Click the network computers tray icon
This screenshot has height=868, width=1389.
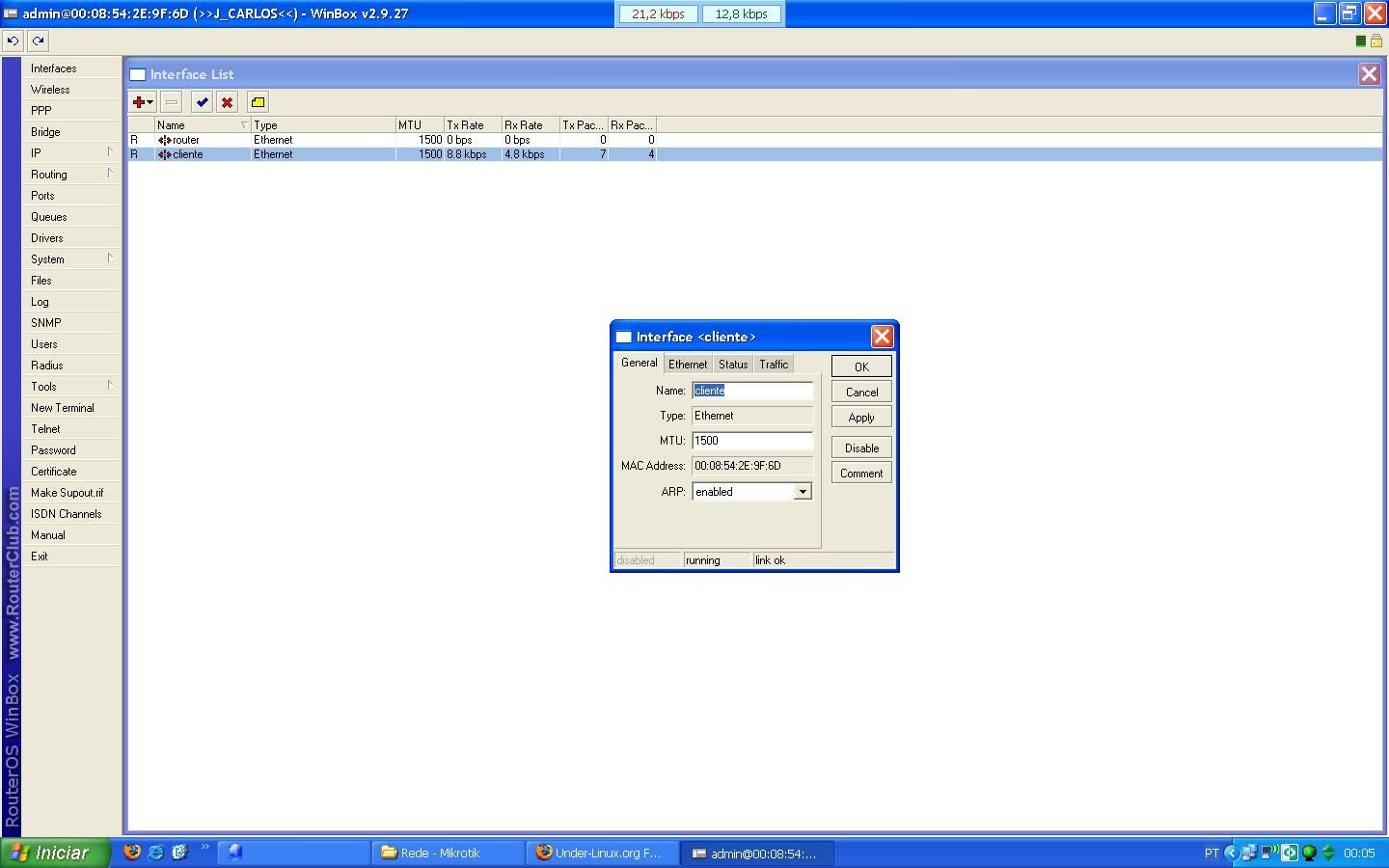[x=1250, y=853]
